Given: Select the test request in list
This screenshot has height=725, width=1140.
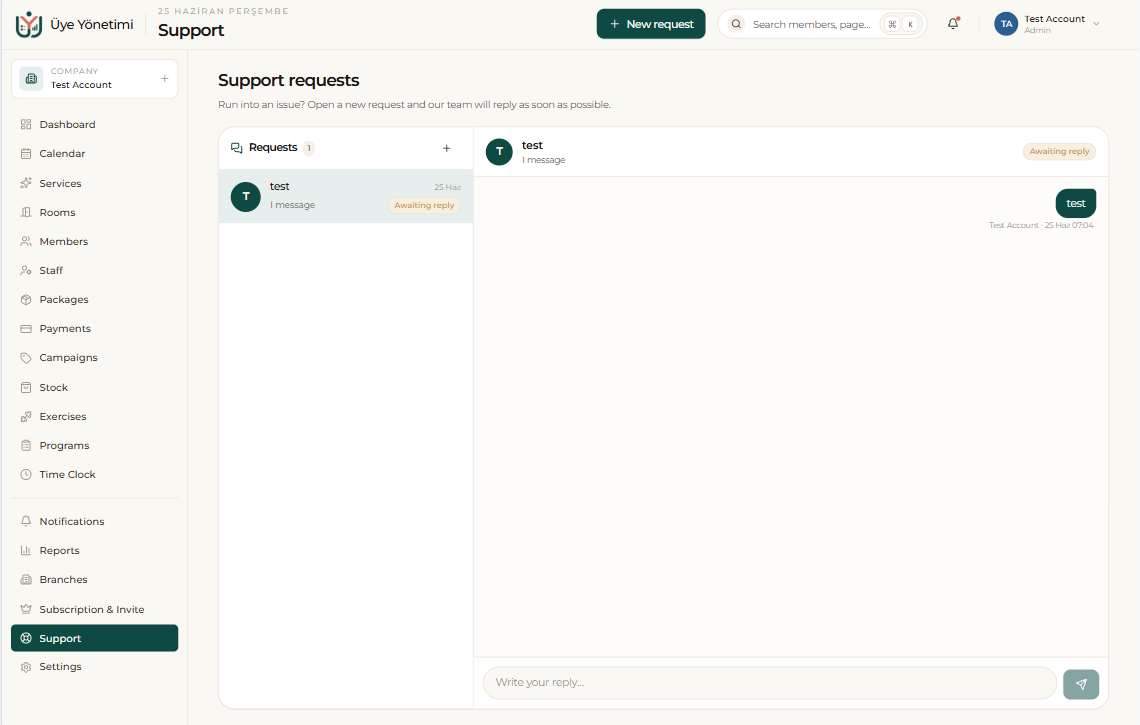Looking at the screenshot, I should point(346,196).
